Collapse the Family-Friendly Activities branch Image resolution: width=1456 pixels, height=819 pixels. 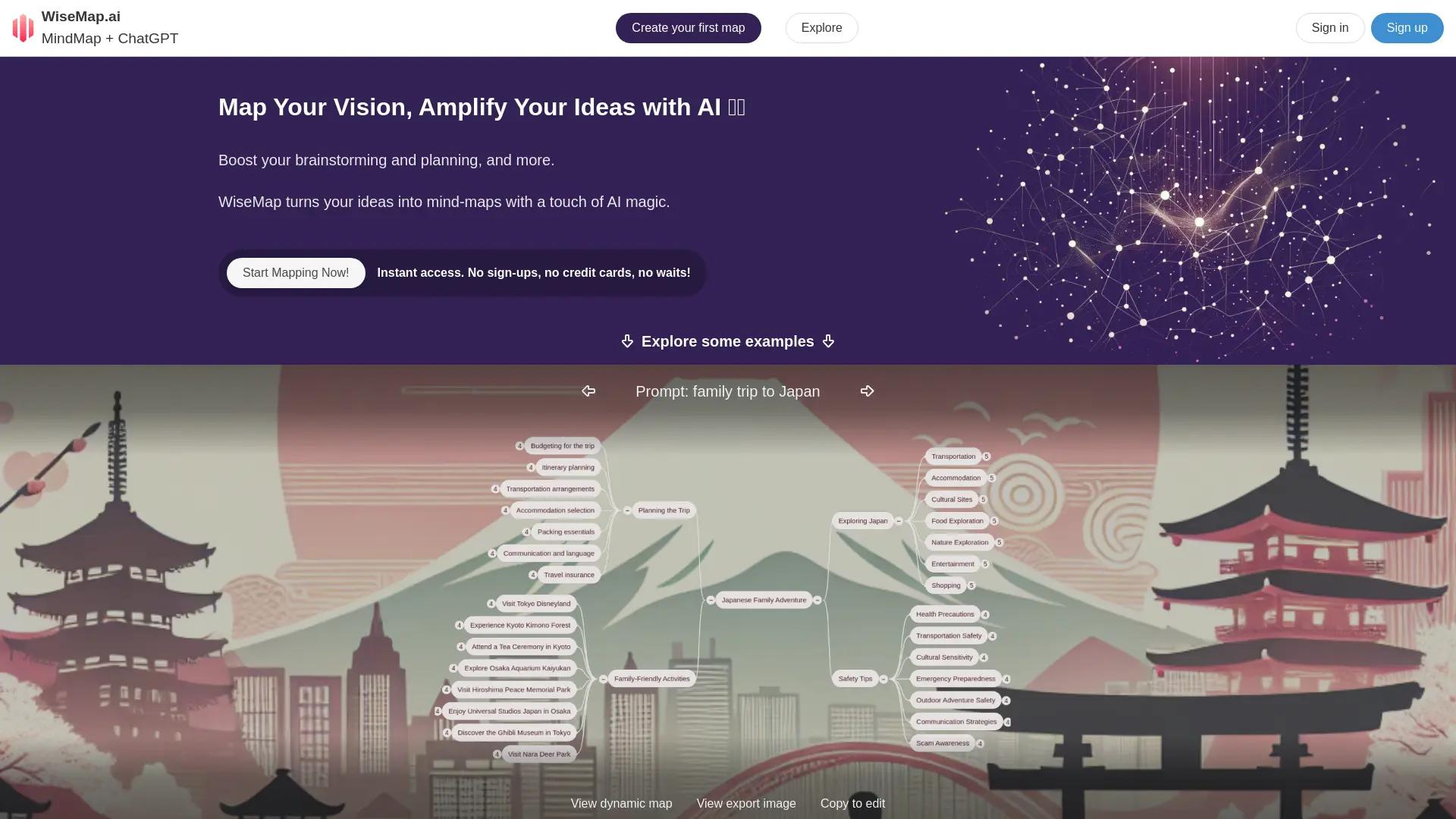(x=603, y=679)
